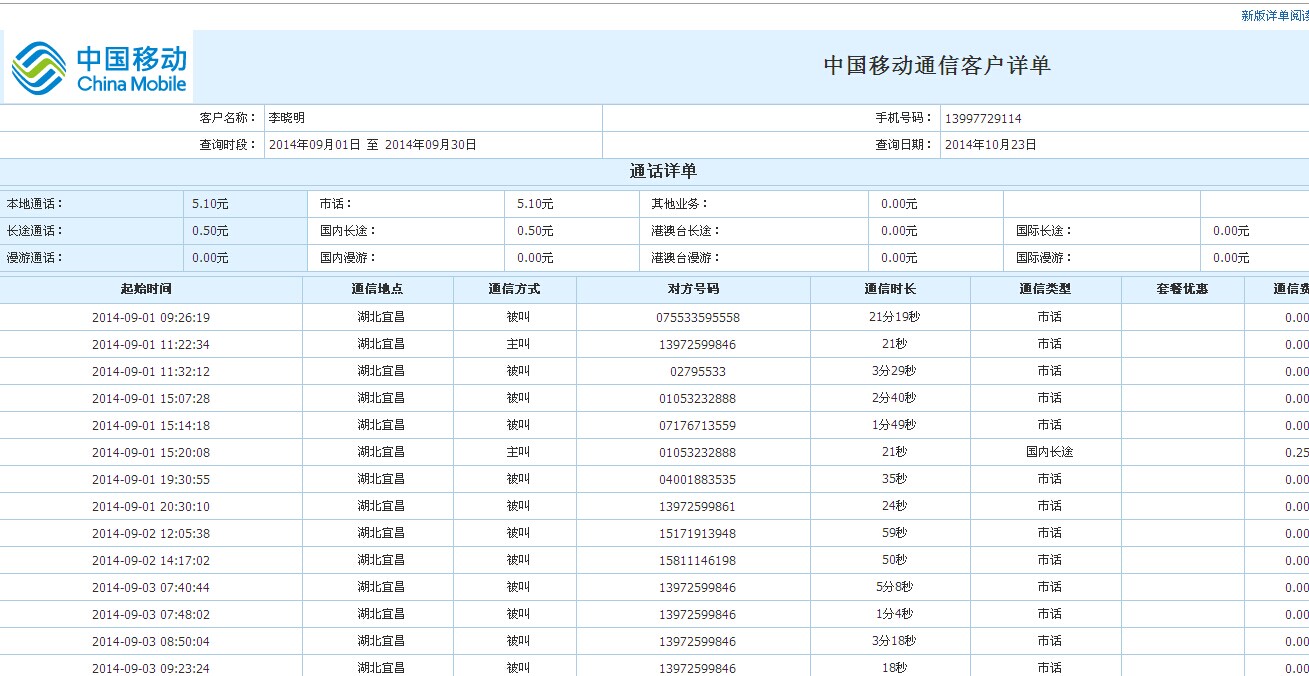Click the 通信方式 column header
The width and height of the screenshot is (1309, 676).
tap(514, 289)
